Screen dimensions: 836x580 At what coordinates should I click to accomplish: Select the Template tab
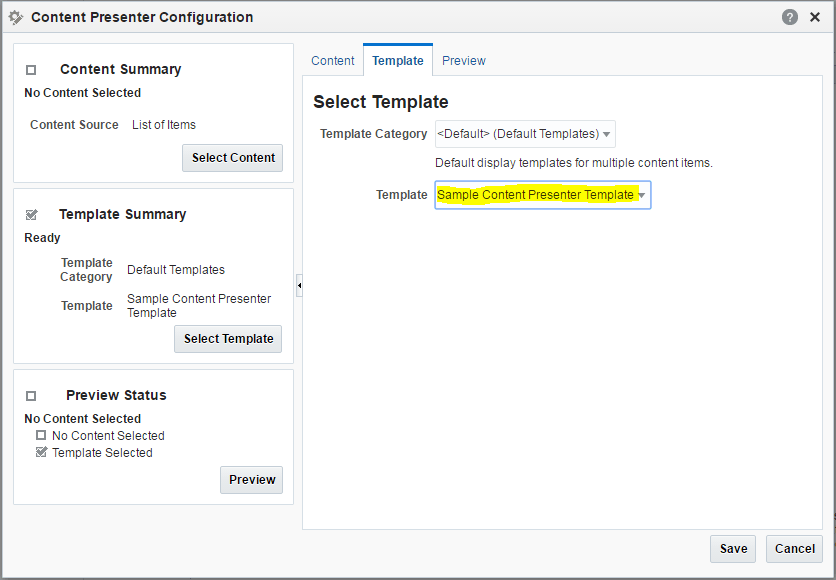pos(398,60)
